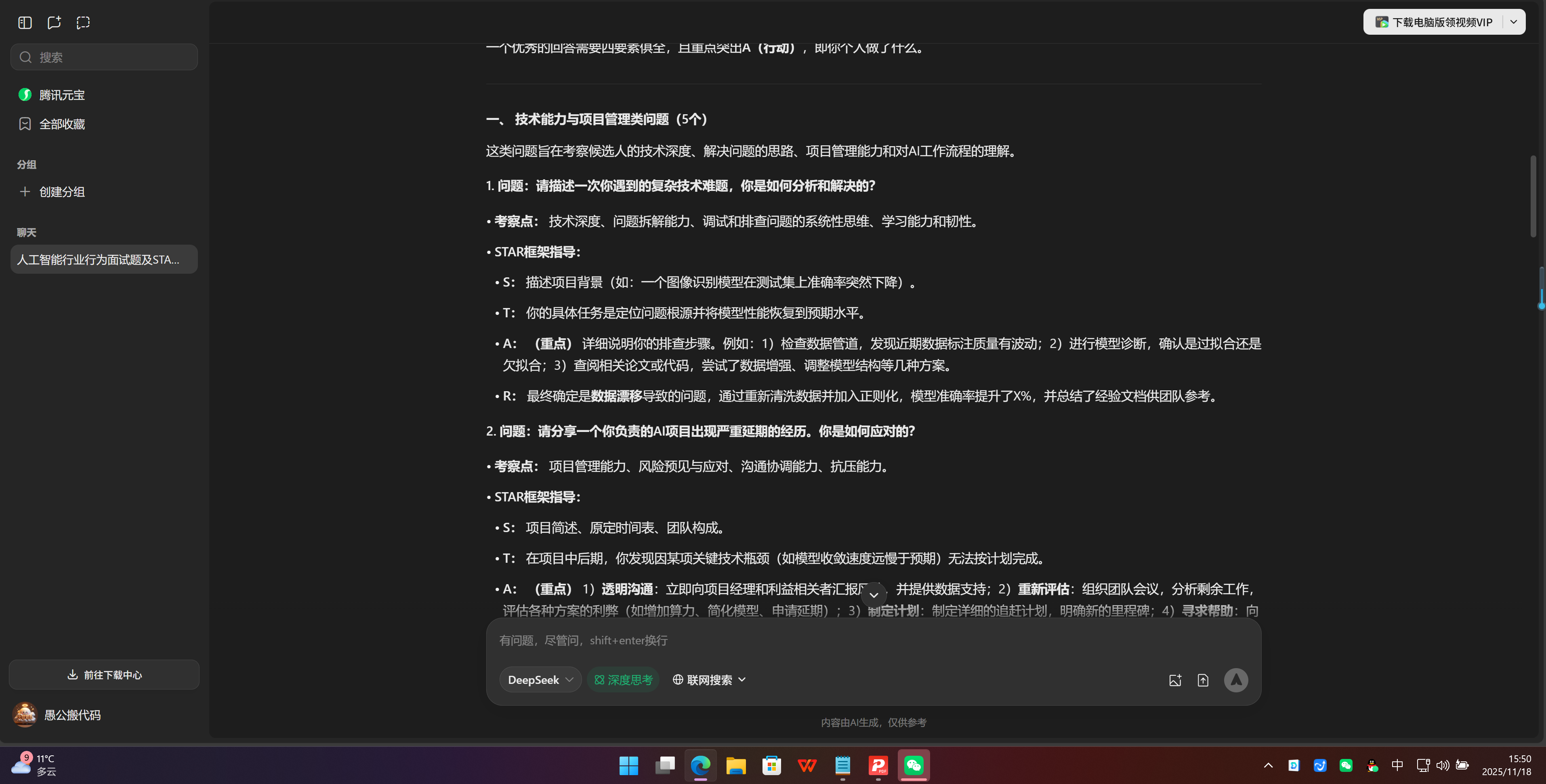1546x784 pixels.
Task: Collapse the sidebar panel icon
Action: point(25,22)
